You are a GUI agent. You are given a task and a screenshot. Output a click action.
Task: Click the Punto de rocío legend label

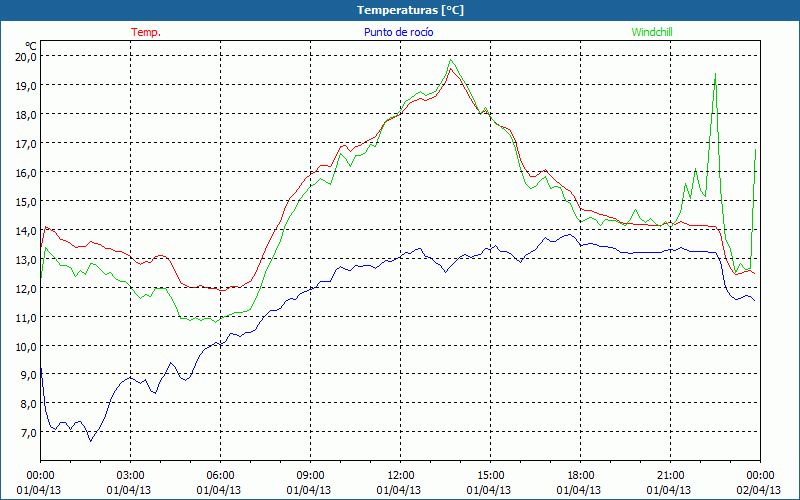pyautogui.click(x=398, y=32)
